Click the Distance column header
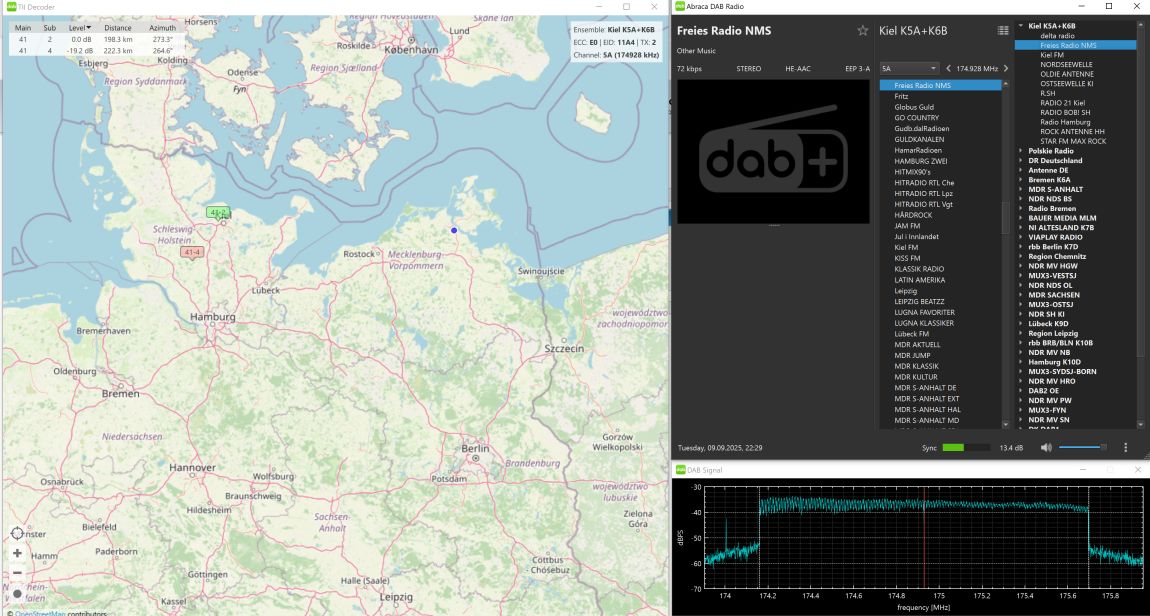The image size is (1150, 616). coord(118,28)
